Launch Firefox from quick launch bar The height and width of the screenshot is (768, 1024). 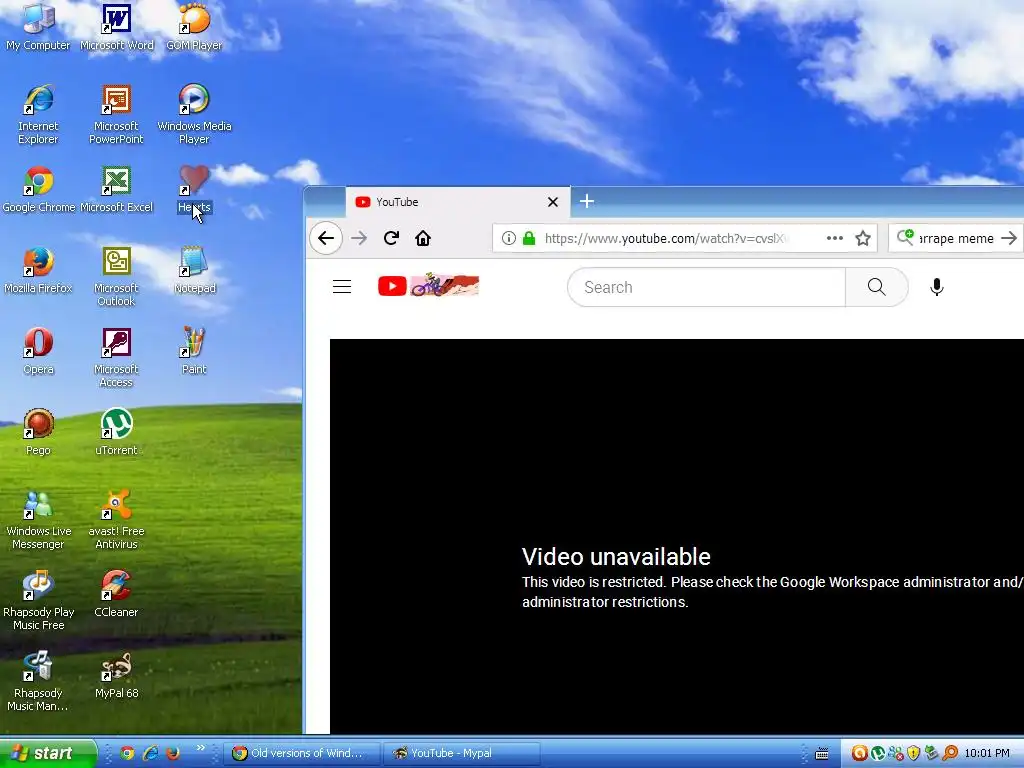click(172, 753)
